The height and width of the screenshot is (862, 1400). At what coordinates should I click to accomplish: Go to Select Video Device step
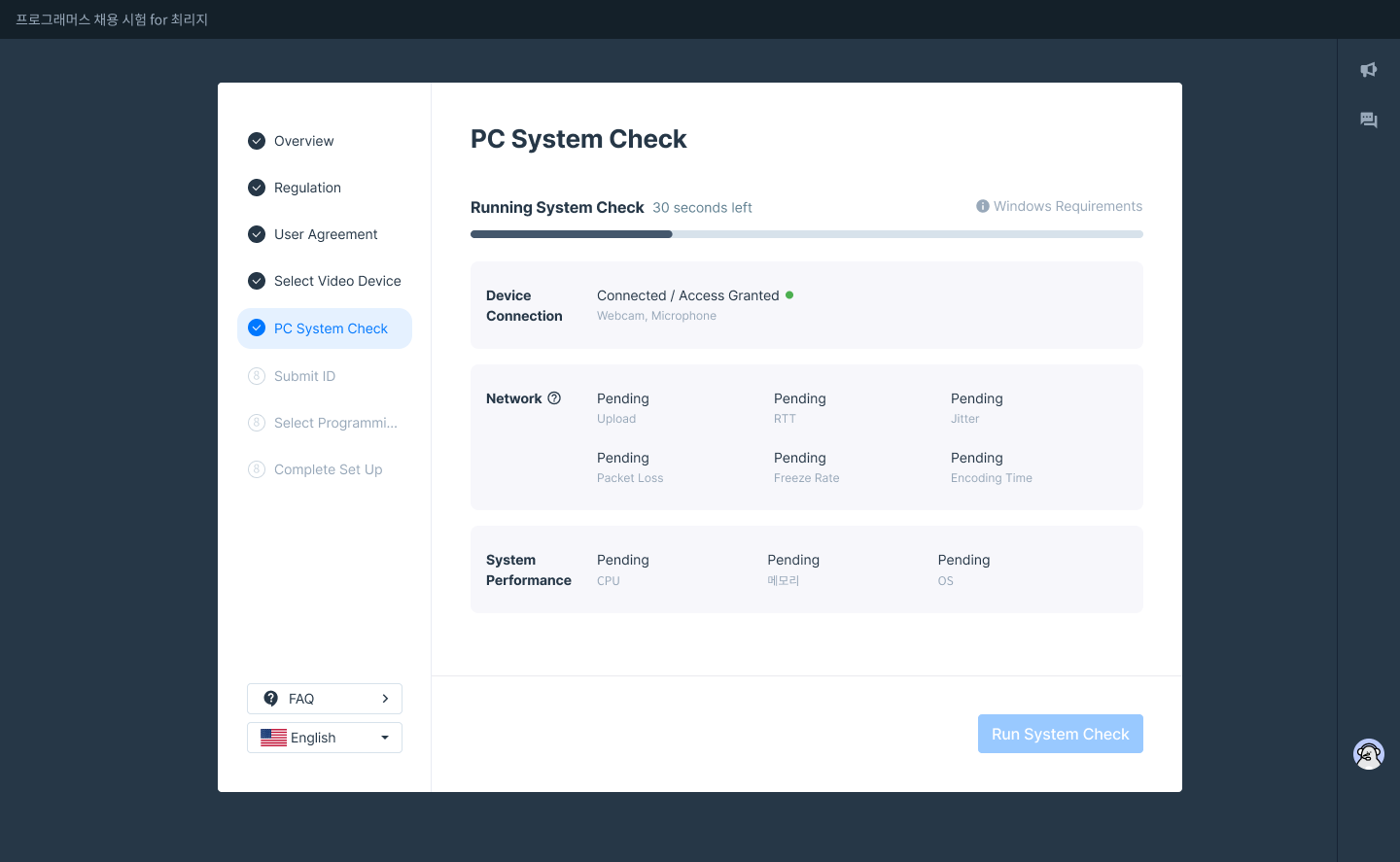[336, 281]
